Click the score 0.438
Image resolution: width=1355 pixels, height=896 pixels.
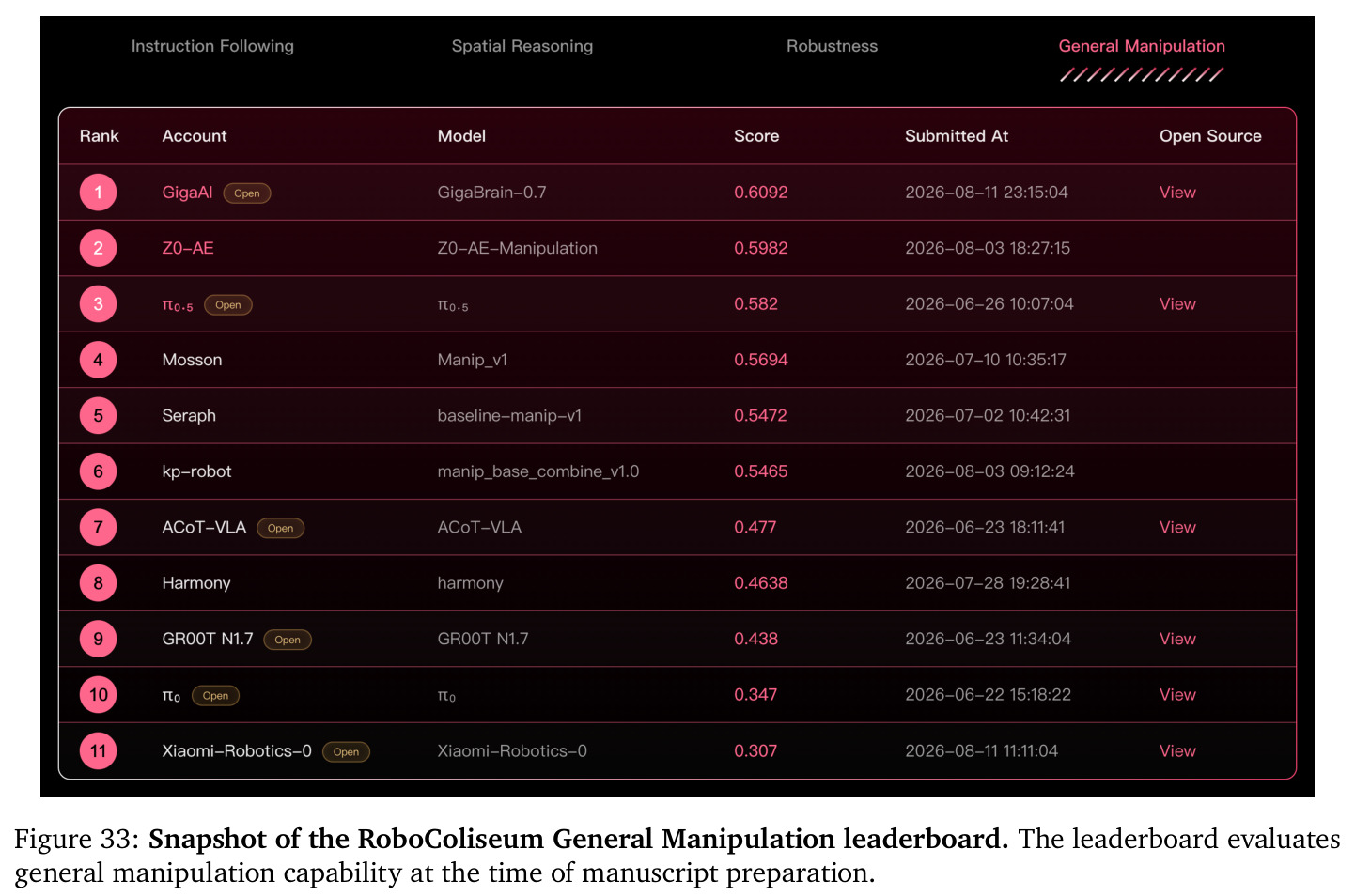point(756,640)
